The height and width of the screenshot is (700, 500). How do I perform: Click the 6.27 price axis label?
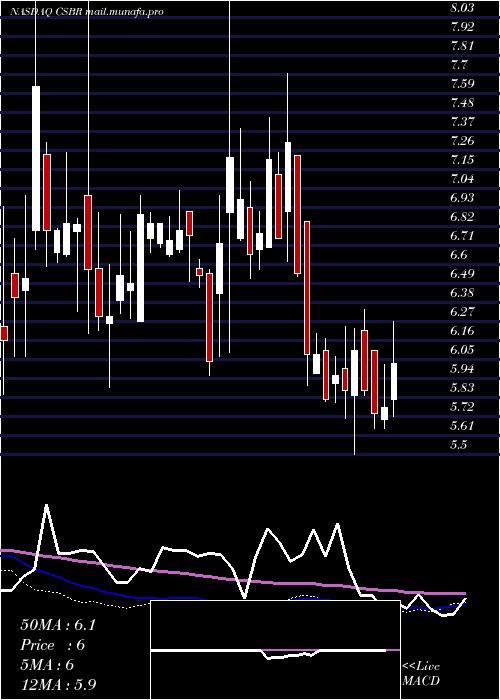pos(464,311)
